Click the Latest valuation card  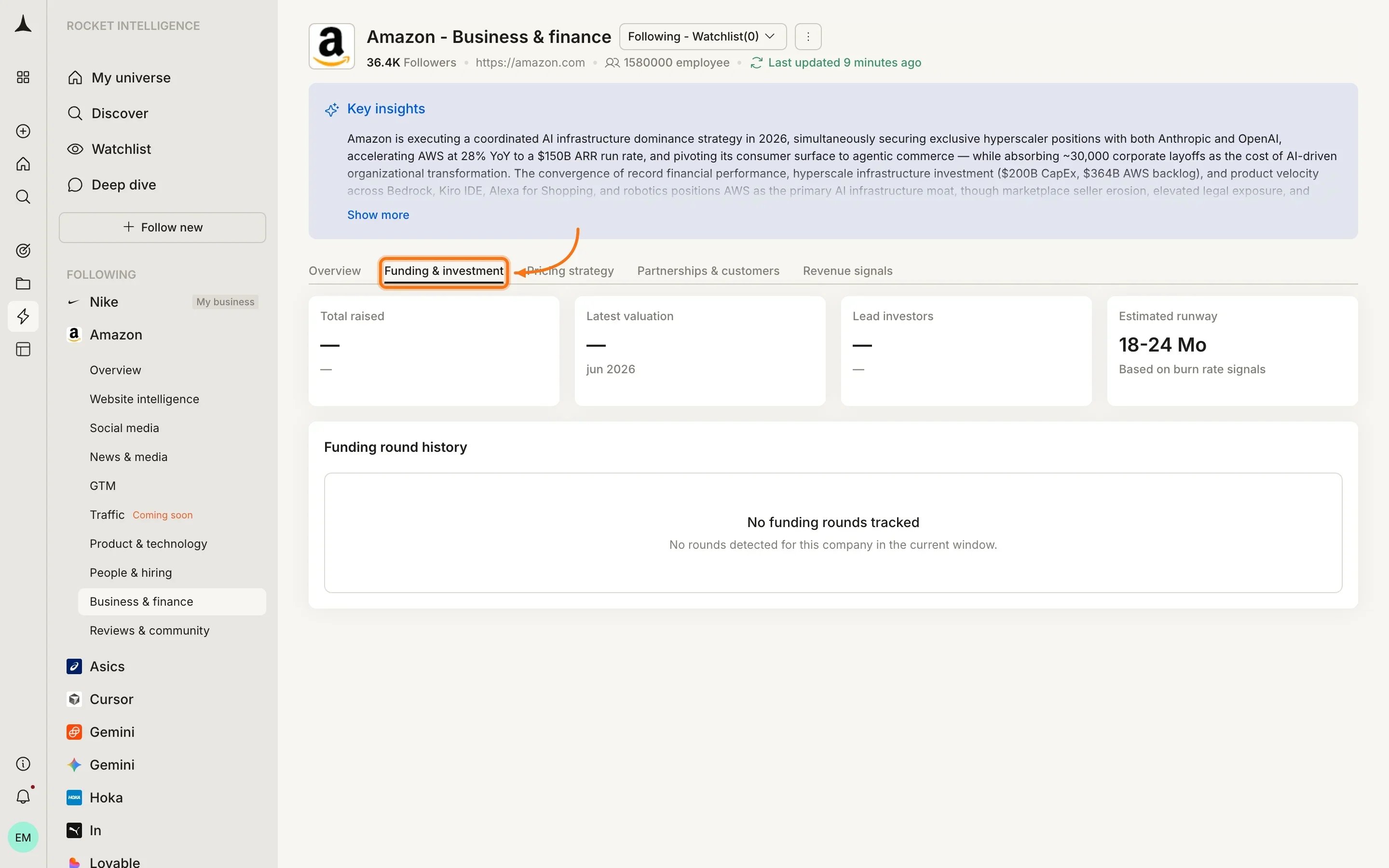click(x=700, y=351)
